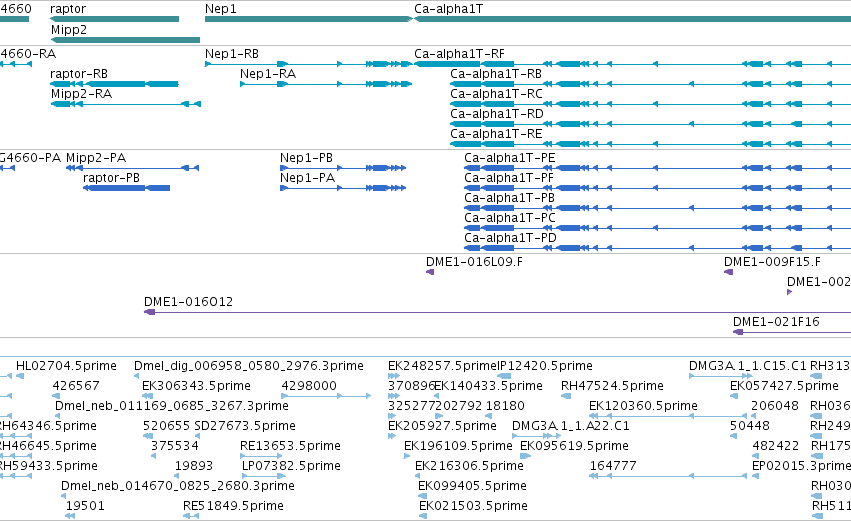
Task: Click the Ca-alpha1T-PE protein label
Action: tap(510, 158)
